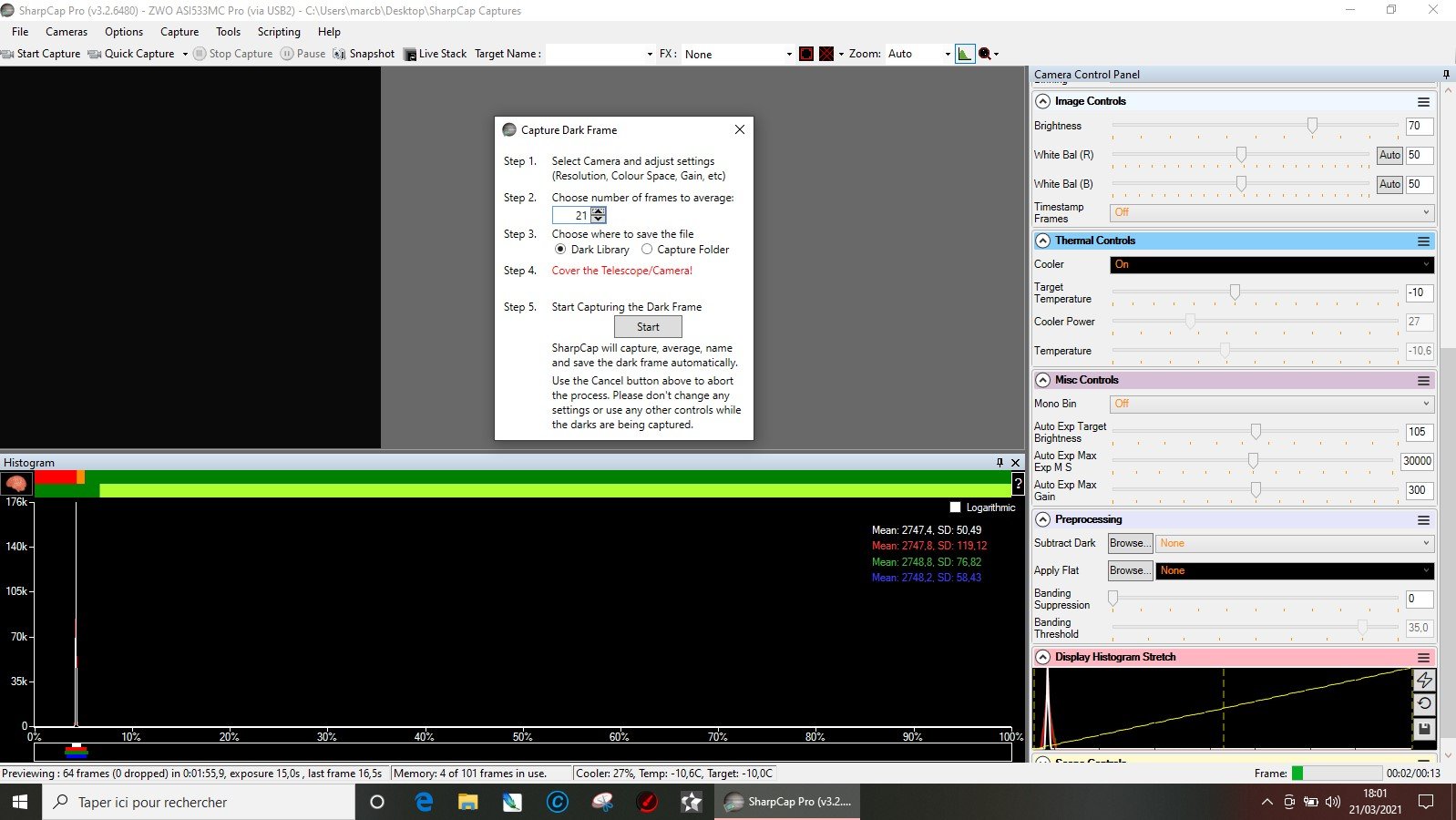Open the FX effects dropdown
The width and height of the screenshot is (1456, 820).
738,54
